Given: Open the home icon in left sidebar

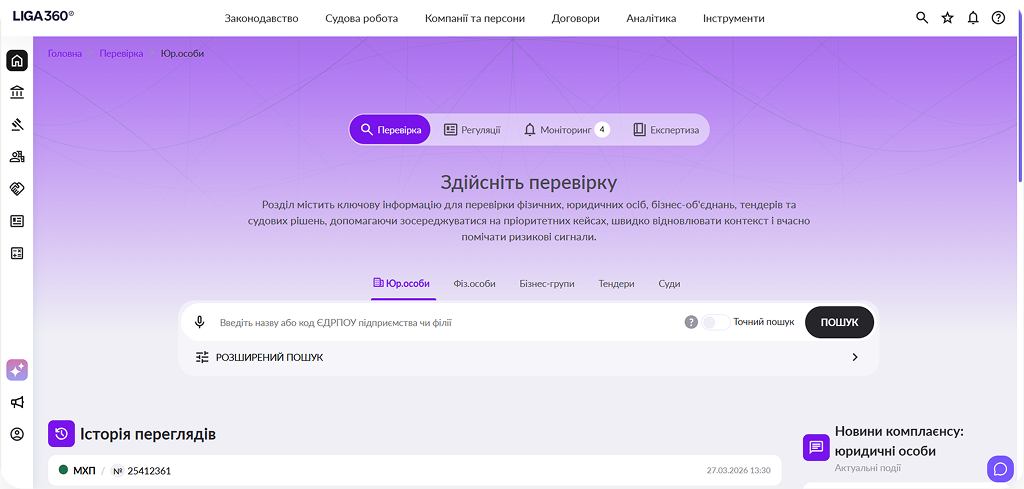Looking at the screenshot, I should point(17,61).
